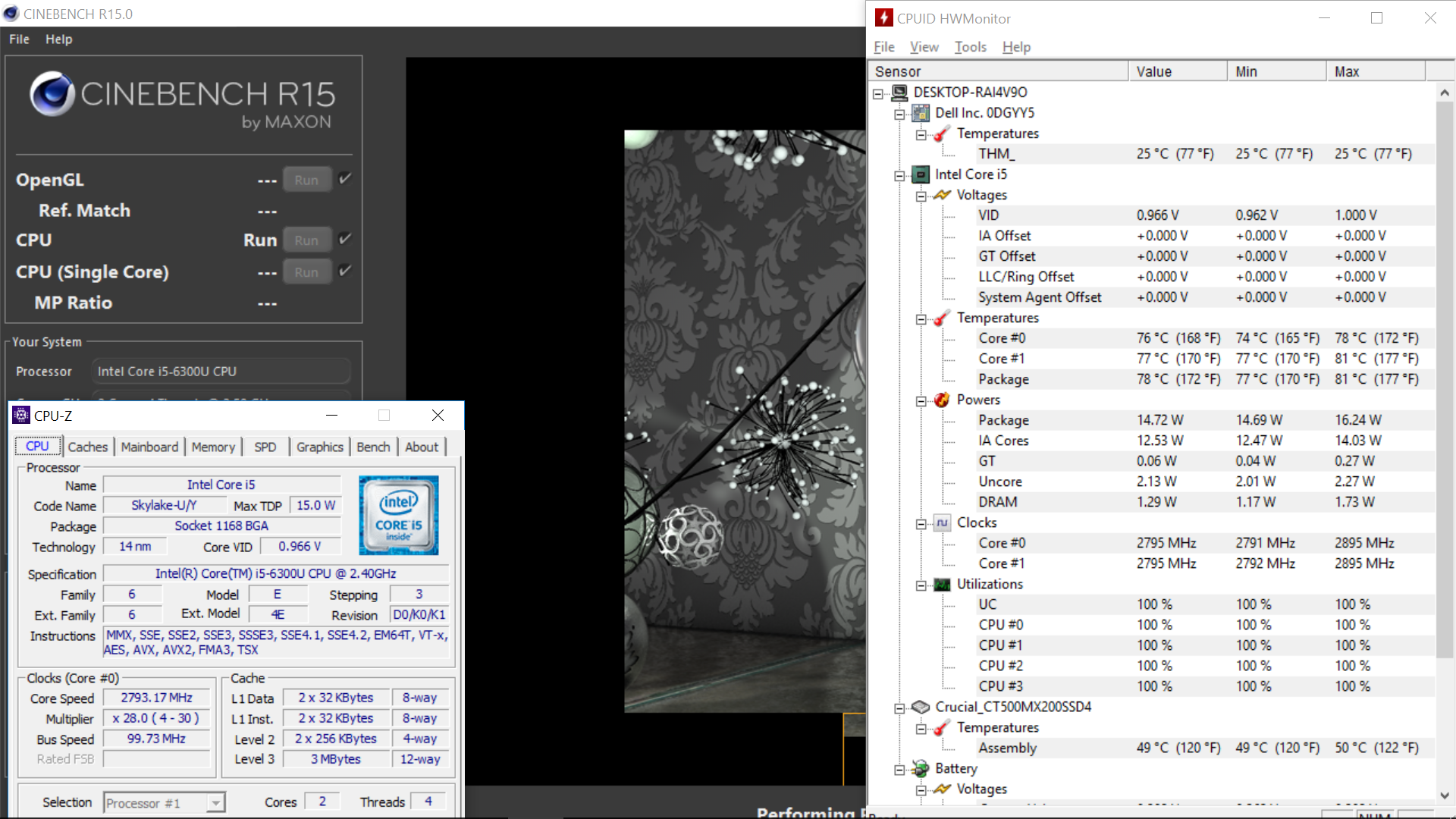Click the Battery Voltages icon
The height and width of the screenshot is (819, 1456).
942,789
